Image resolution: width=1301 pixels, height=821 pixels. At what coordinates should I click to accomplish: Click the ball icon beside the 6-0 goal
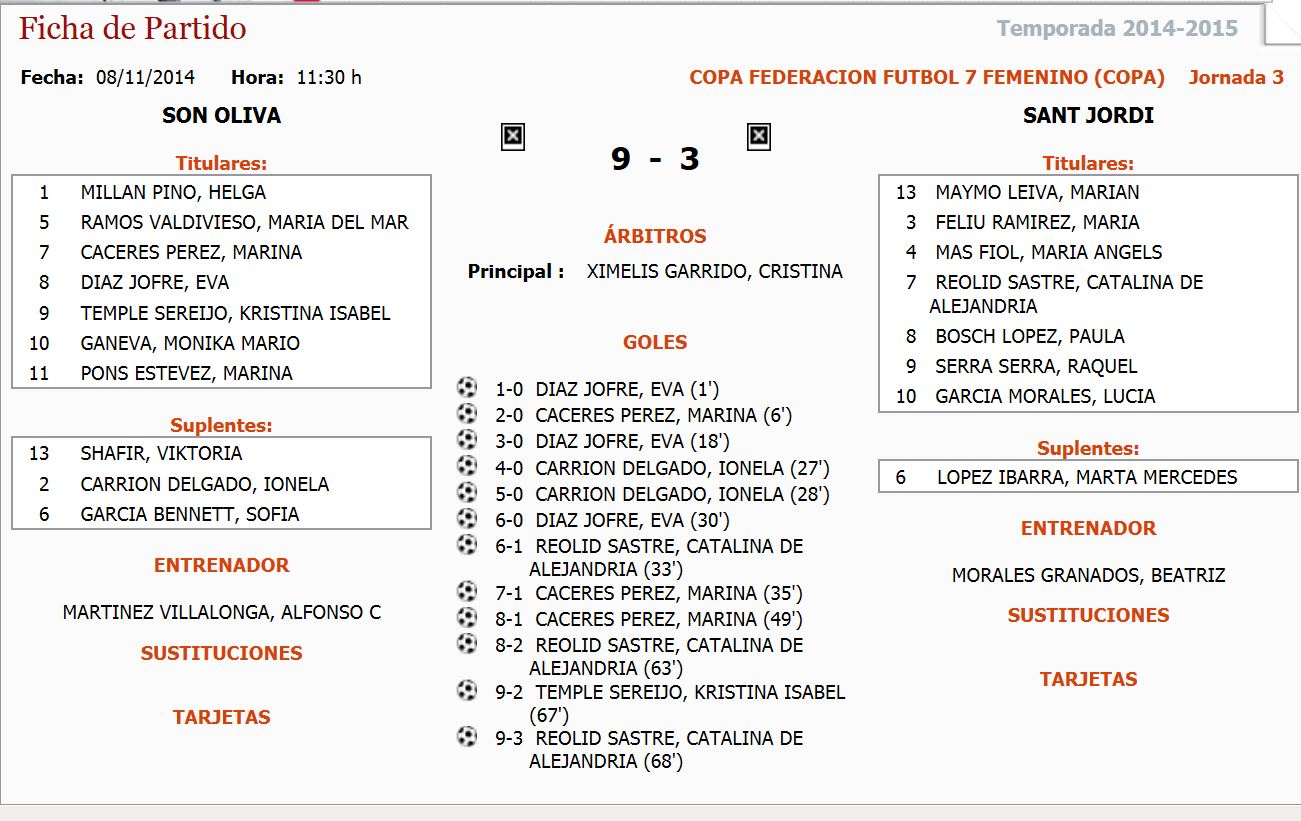(x=467, y=518)
